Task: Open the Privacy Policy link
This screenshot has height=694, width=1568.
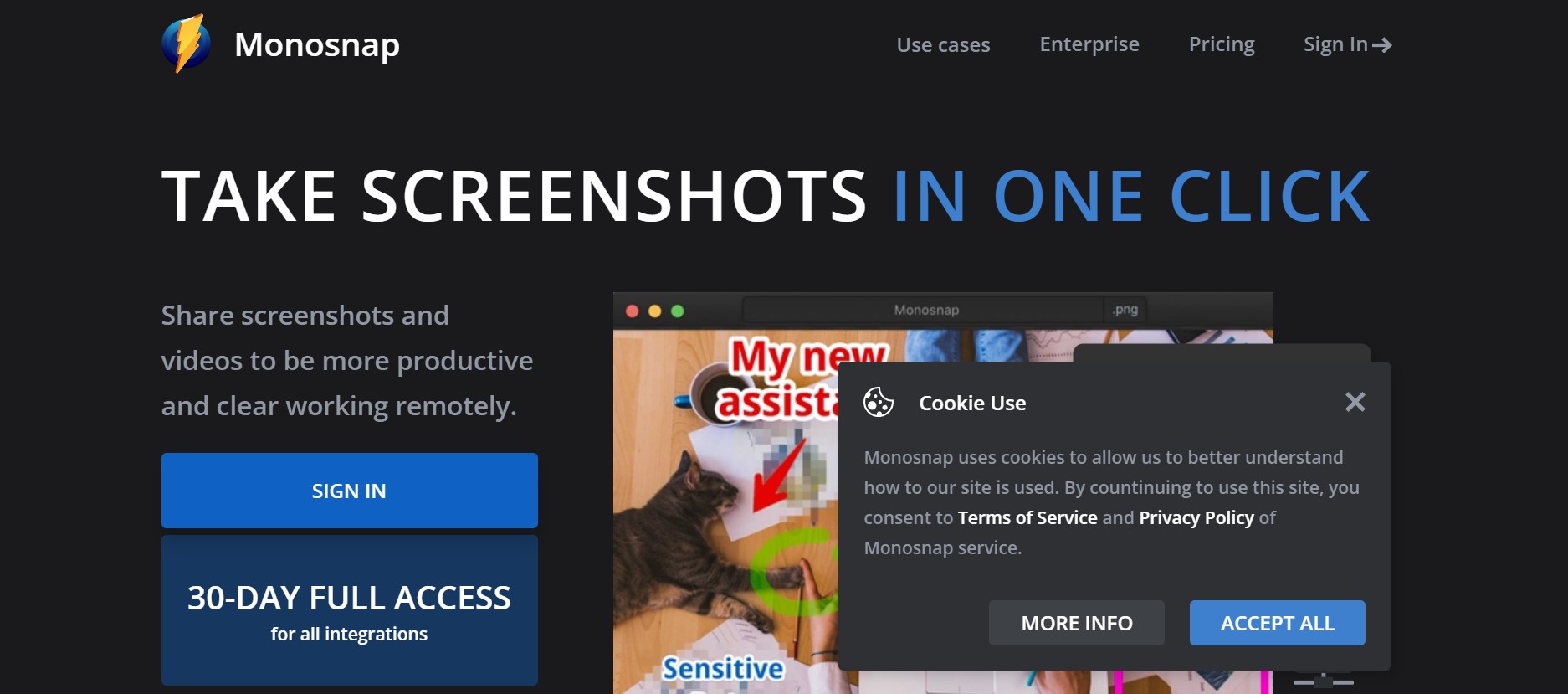Action: (1196, 517)
